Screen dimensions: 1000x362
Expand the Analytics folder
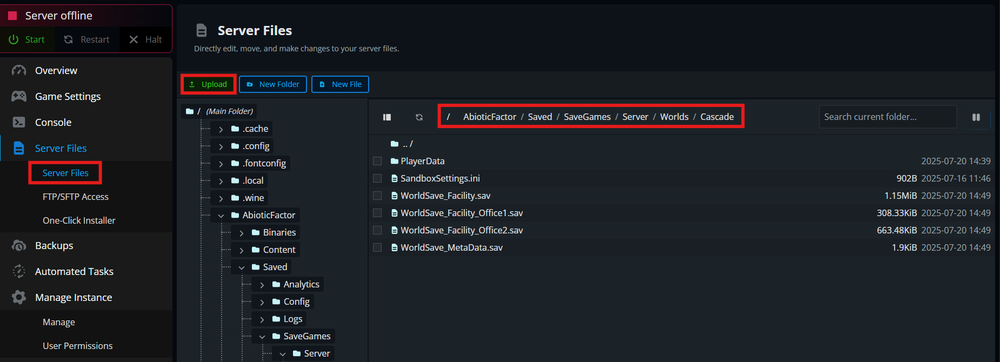(261, 284)
